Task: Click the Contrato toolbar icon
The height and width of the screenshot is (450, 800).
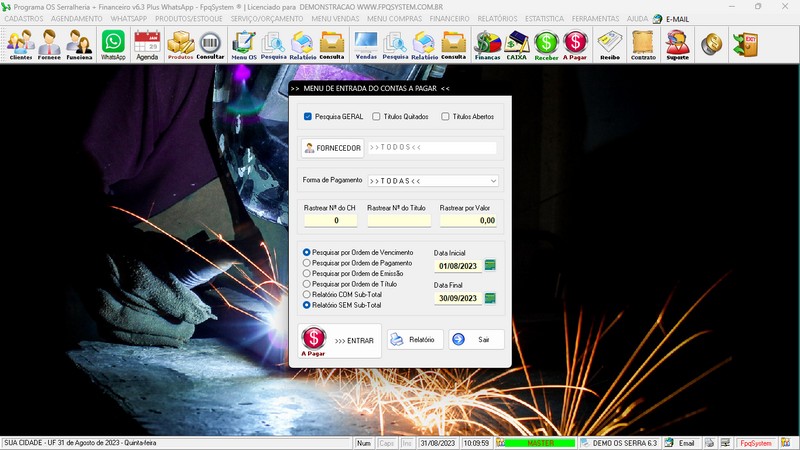Action: click(643, 45)
